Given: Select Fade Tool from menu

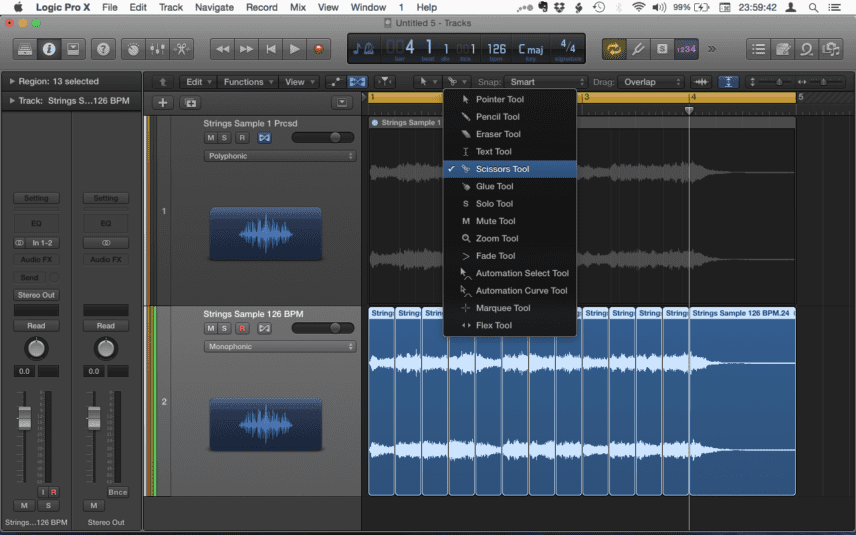Looking at the screenshot, I should pyautogui.click(x=510, y=256).
